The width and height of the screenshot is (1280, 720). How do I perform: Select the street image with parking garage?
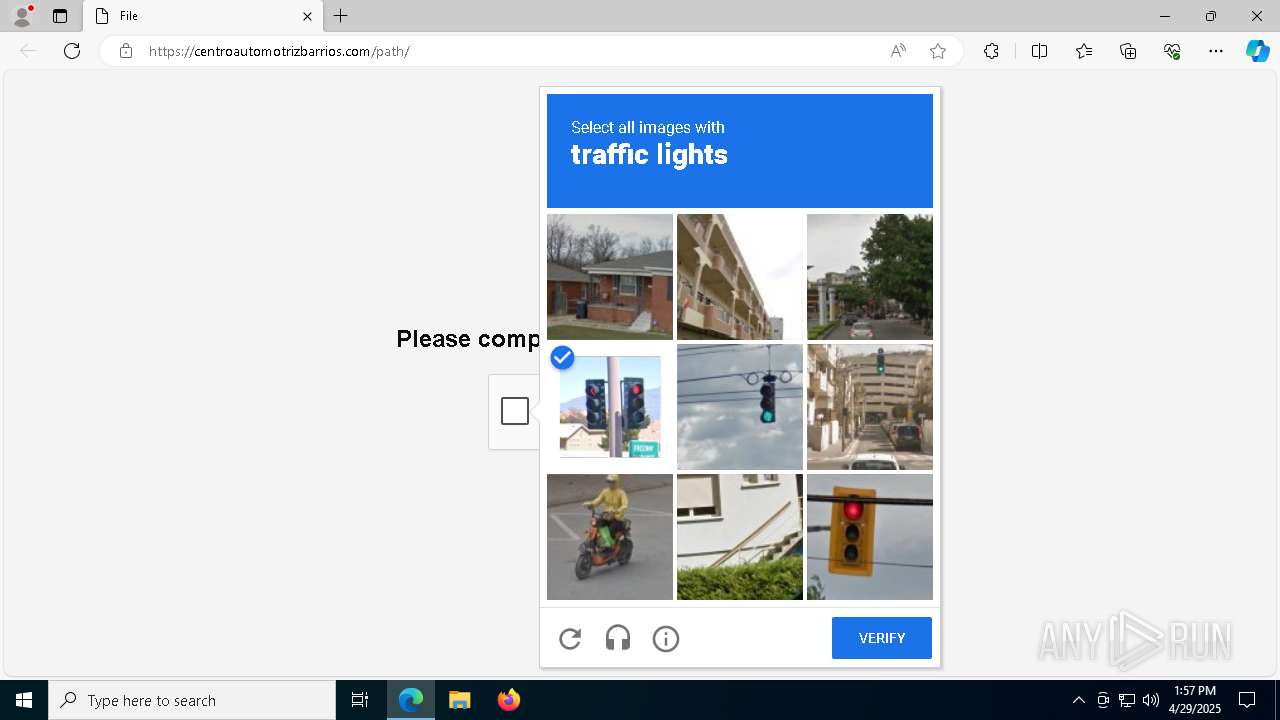pos(870,407)
